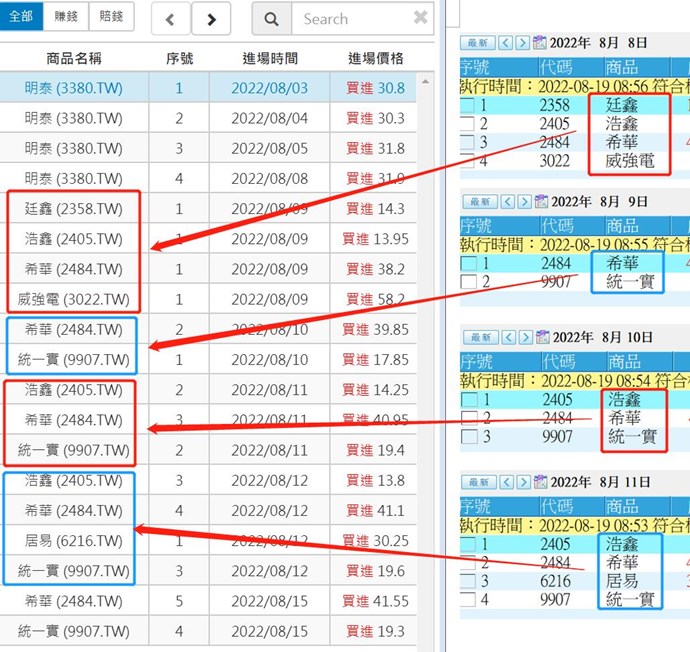The height and width of the screenshot is (652, 690).
Task: Select checkbox for 6216 居易 row
Action: [468, 581]
